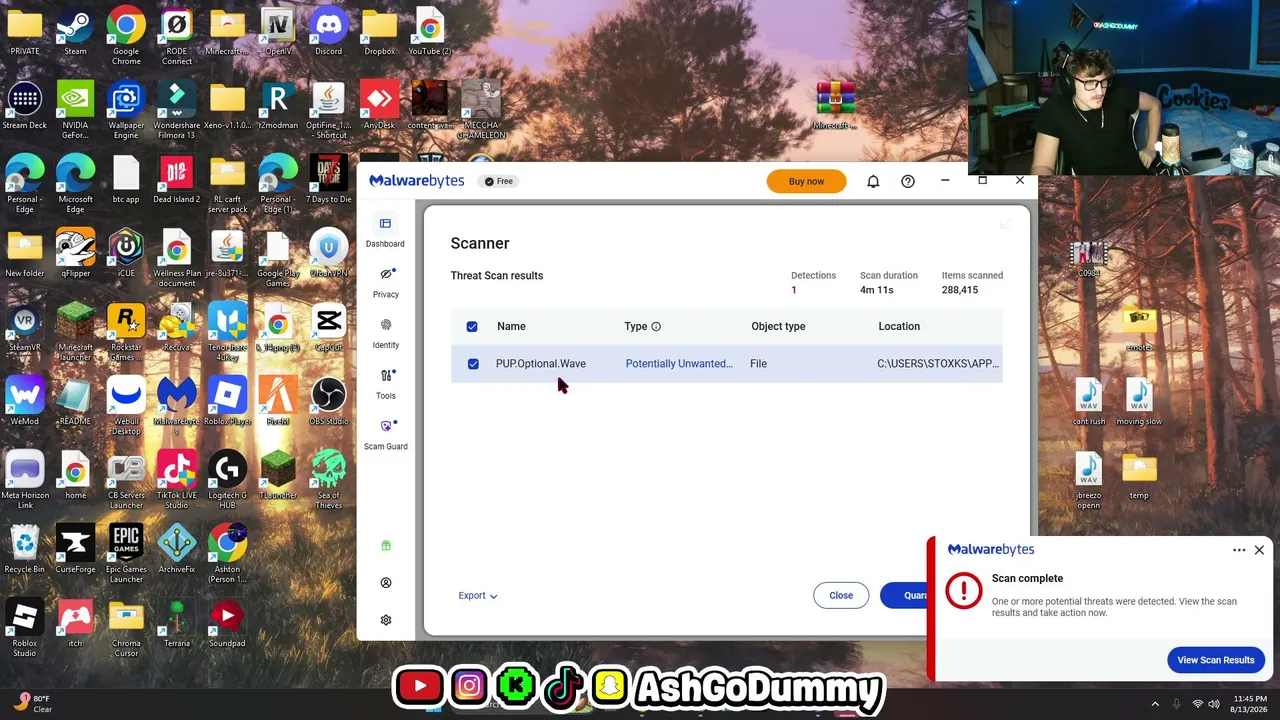Sort results by Object type column
The height and width of the screenshot is (720, 1280).
pyautogui.click(x=778, y=326)
